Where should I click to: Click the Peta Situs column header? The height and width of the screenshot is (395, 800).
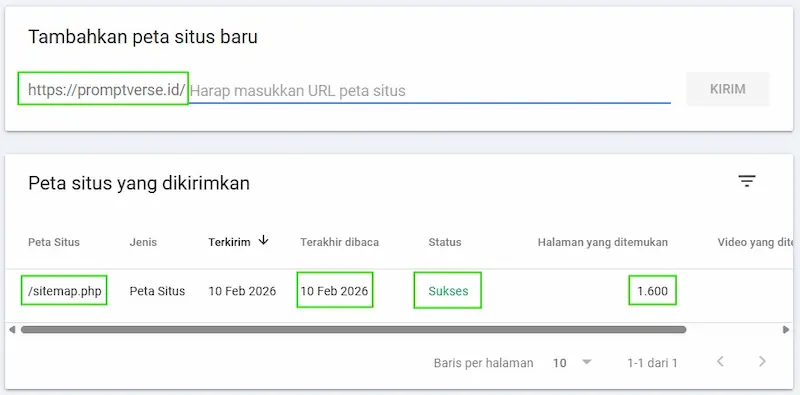pyautogui.click(x=54, y=242)
